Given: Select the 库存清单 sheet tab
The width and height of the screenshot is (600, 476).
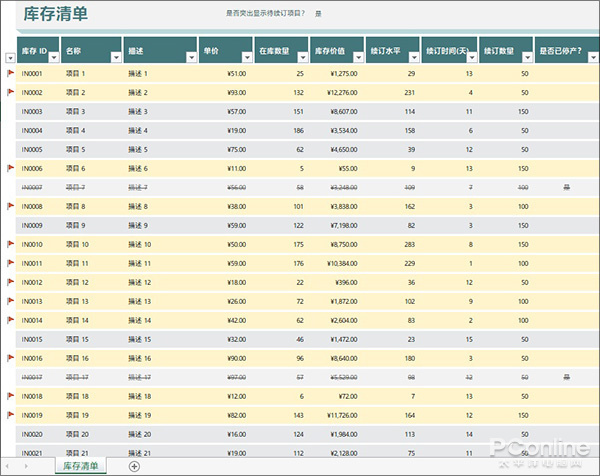Looking at the screenshot, I should [x=81, y=466].
